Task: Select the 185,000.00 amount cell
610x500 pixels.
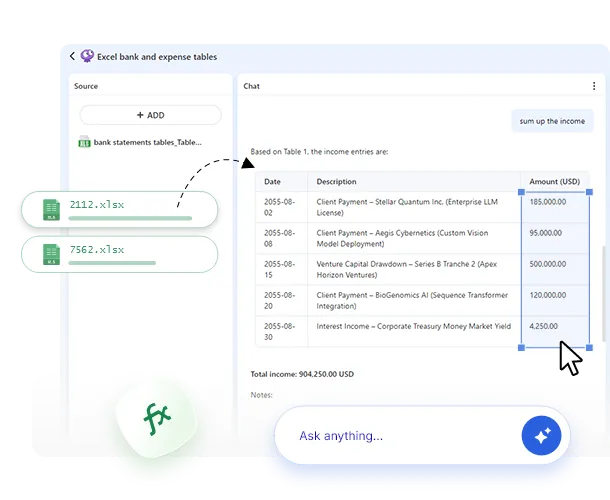Action: (555, 207)
